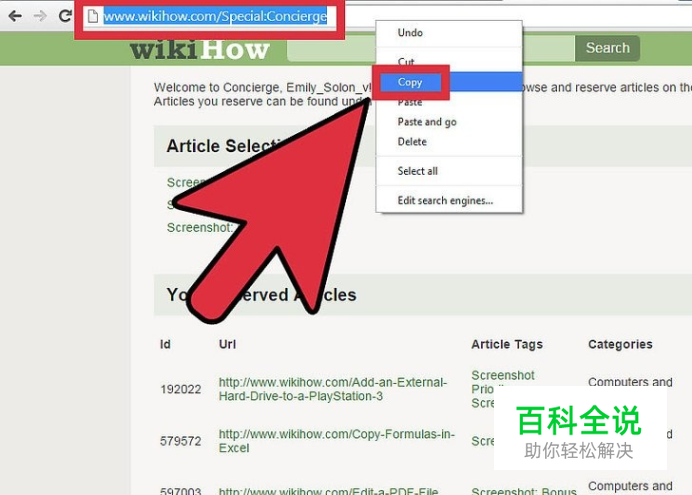
Task: Reload the page with the refresh icon
Action: tap(65, 16)
